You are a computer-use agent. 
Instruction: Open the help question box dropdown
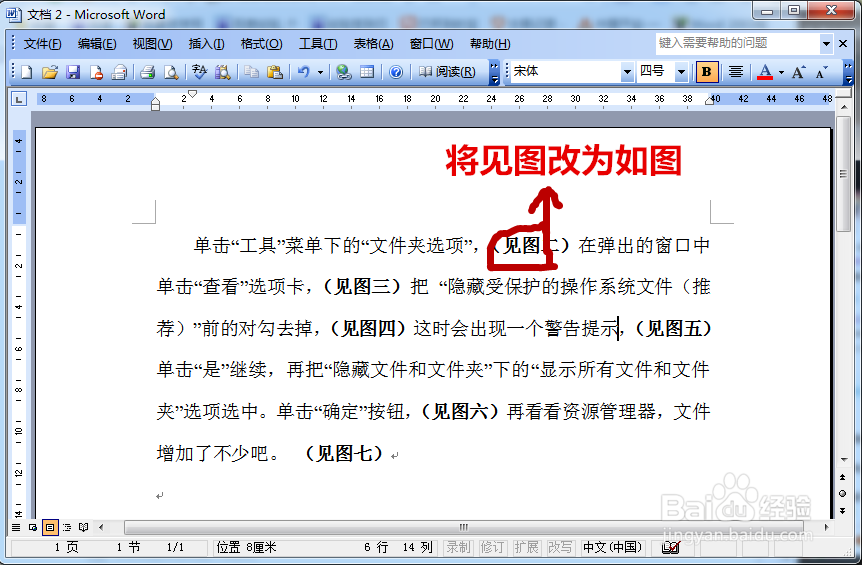pyautogui.click(x=826, y=43)
